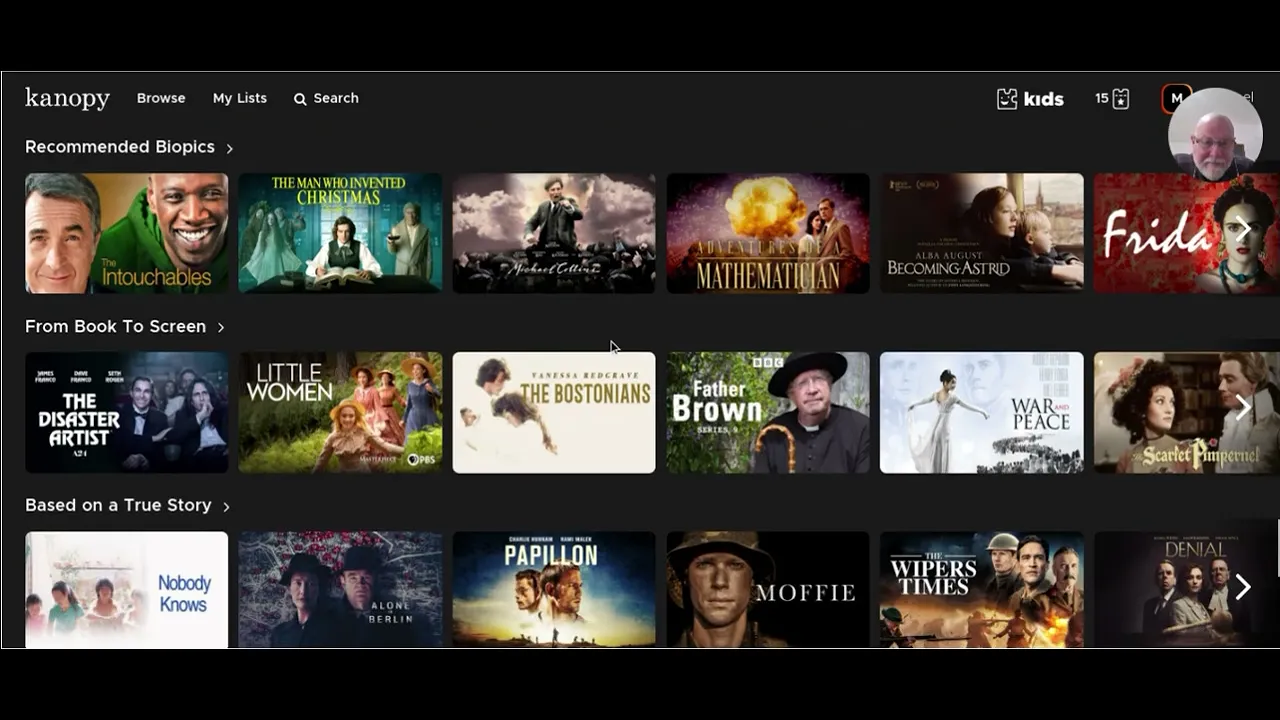Click the presenter webcam bubble
The height and width of the screenshot is (720, 1280).
click(x=1215, y=135)
